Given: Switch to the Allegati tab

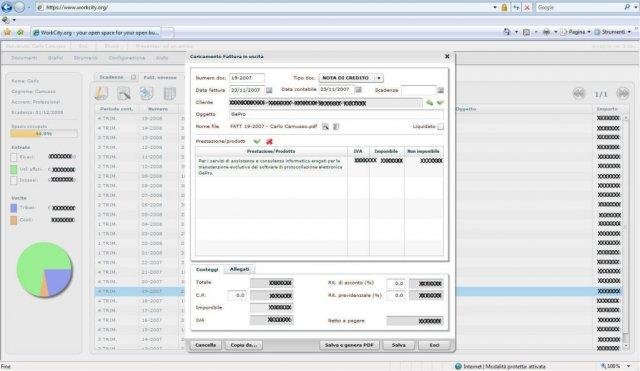Looking at the screenshot, I should coord(240,269).
